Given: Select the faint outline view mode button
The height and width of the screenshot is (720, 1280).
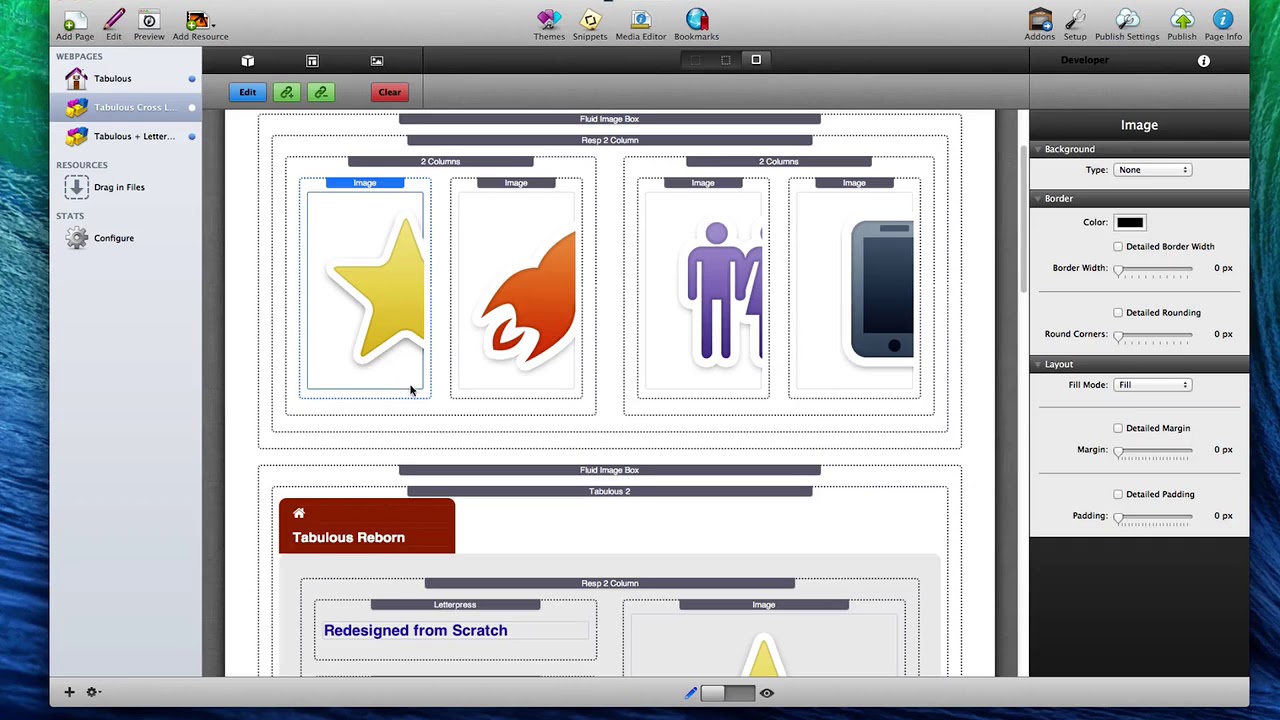Looking at the screenshot, I should [696, 60].
